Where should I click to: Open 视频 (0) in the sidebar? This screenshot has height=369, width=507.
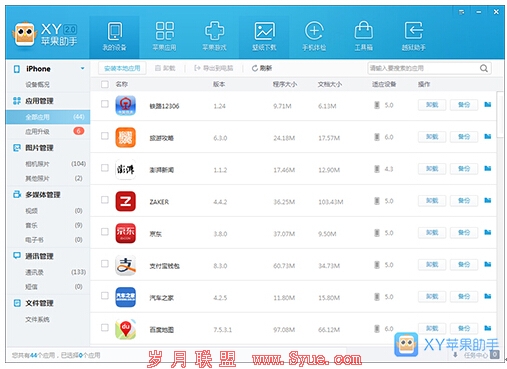coord(48,211)
